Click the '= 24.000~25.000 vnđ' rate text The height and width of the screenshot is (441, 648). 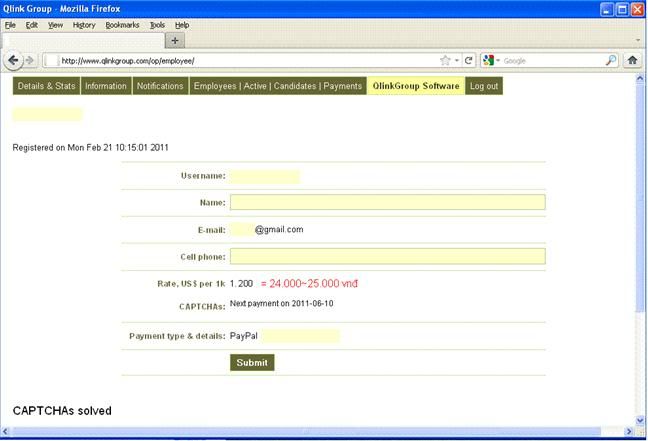[x=309, y=284]
